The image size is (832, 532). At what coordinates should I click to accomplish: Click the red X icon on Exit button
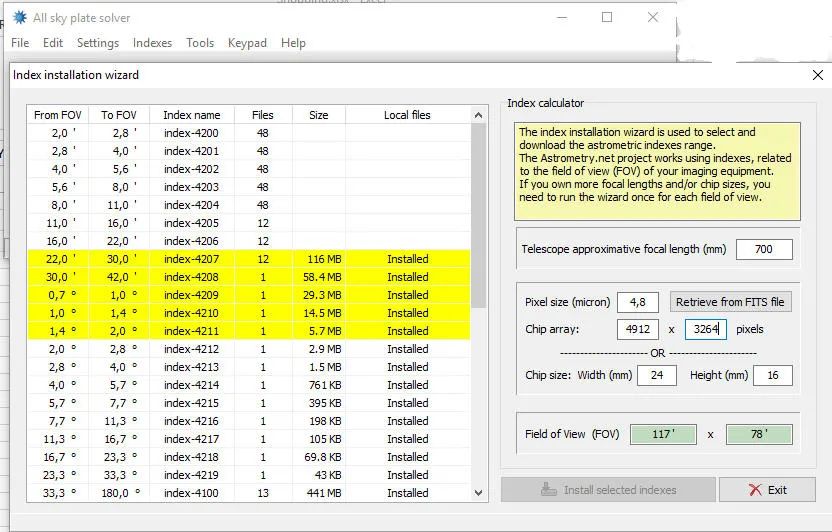click(755, 490)
